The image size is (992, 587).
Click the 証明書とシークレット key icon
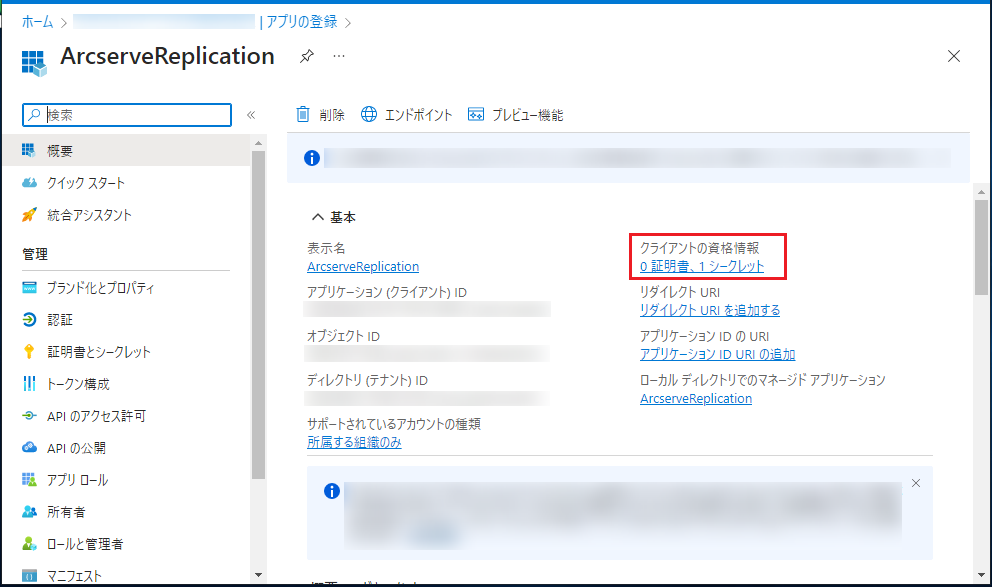pos(29,352)
